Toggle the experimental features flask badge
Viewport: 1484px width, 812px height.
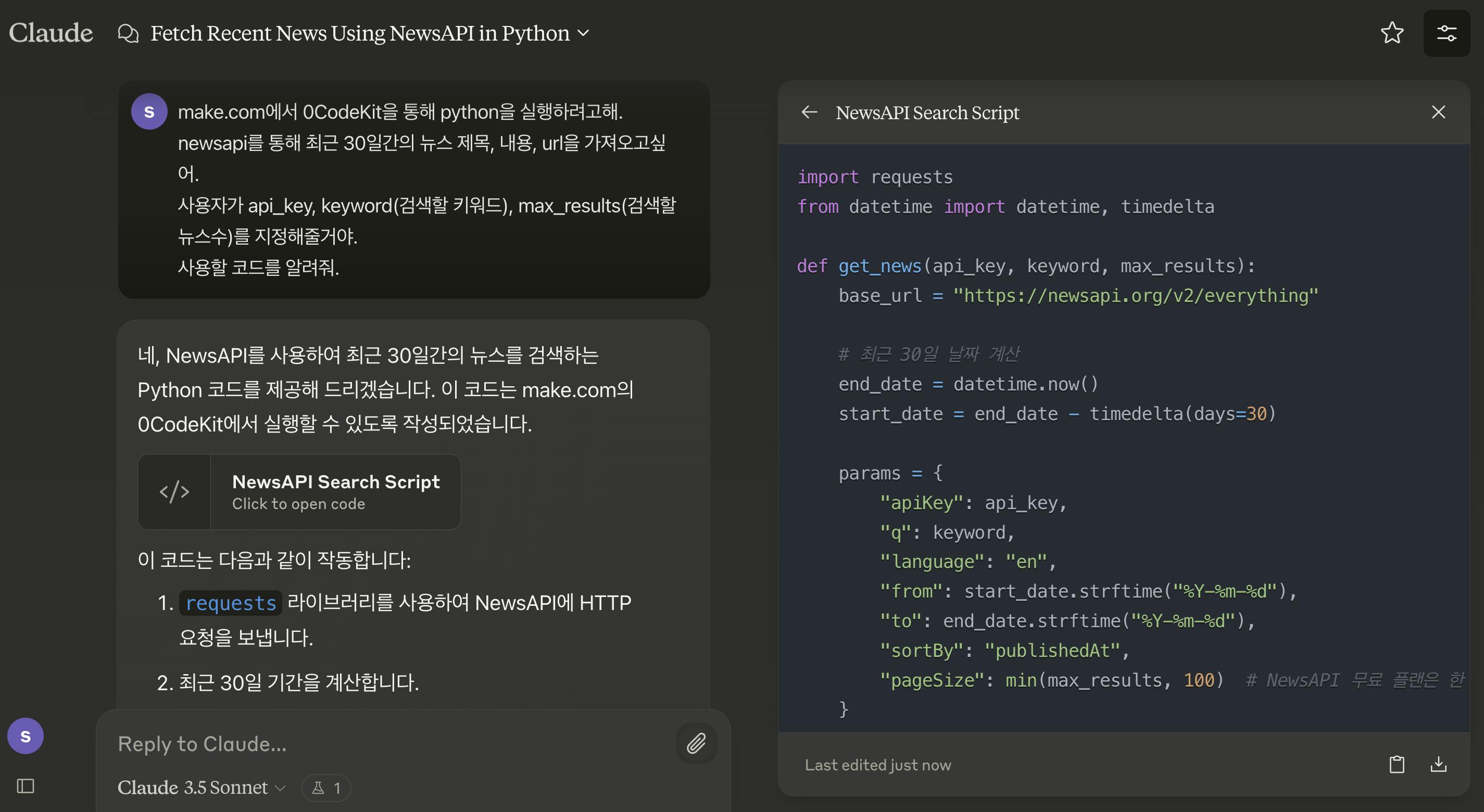pos(326,787)
